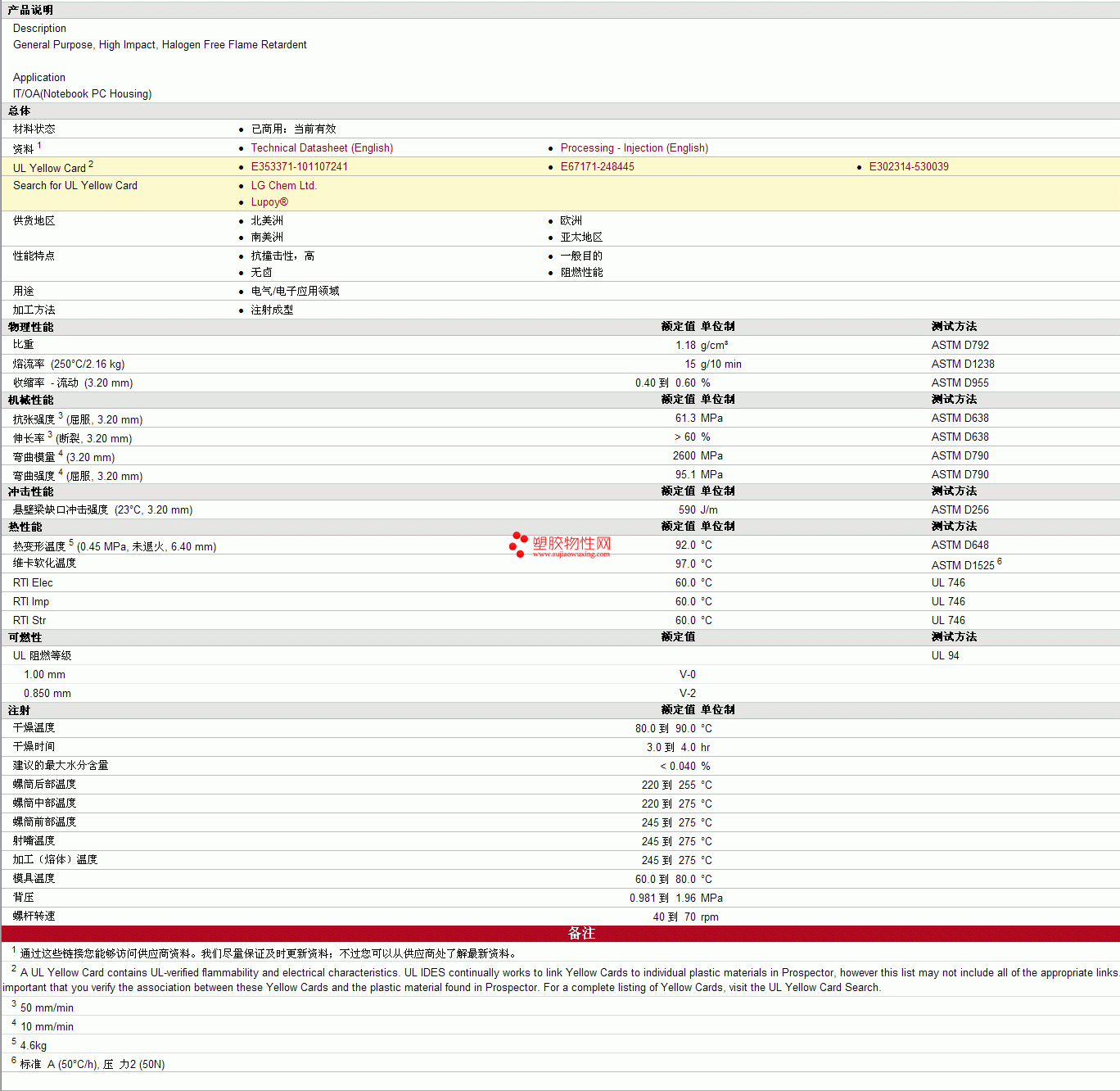Select flexural modulus value 2600
The height and width of the screenshot is (1091, 1120).
tap(684, 456)
